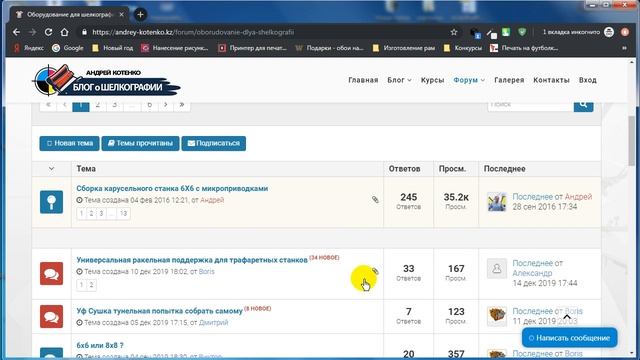Screen dimensions: 640x360
Task: Click avatar in Уф Сушка last-post cell
Action: [497, 316]
